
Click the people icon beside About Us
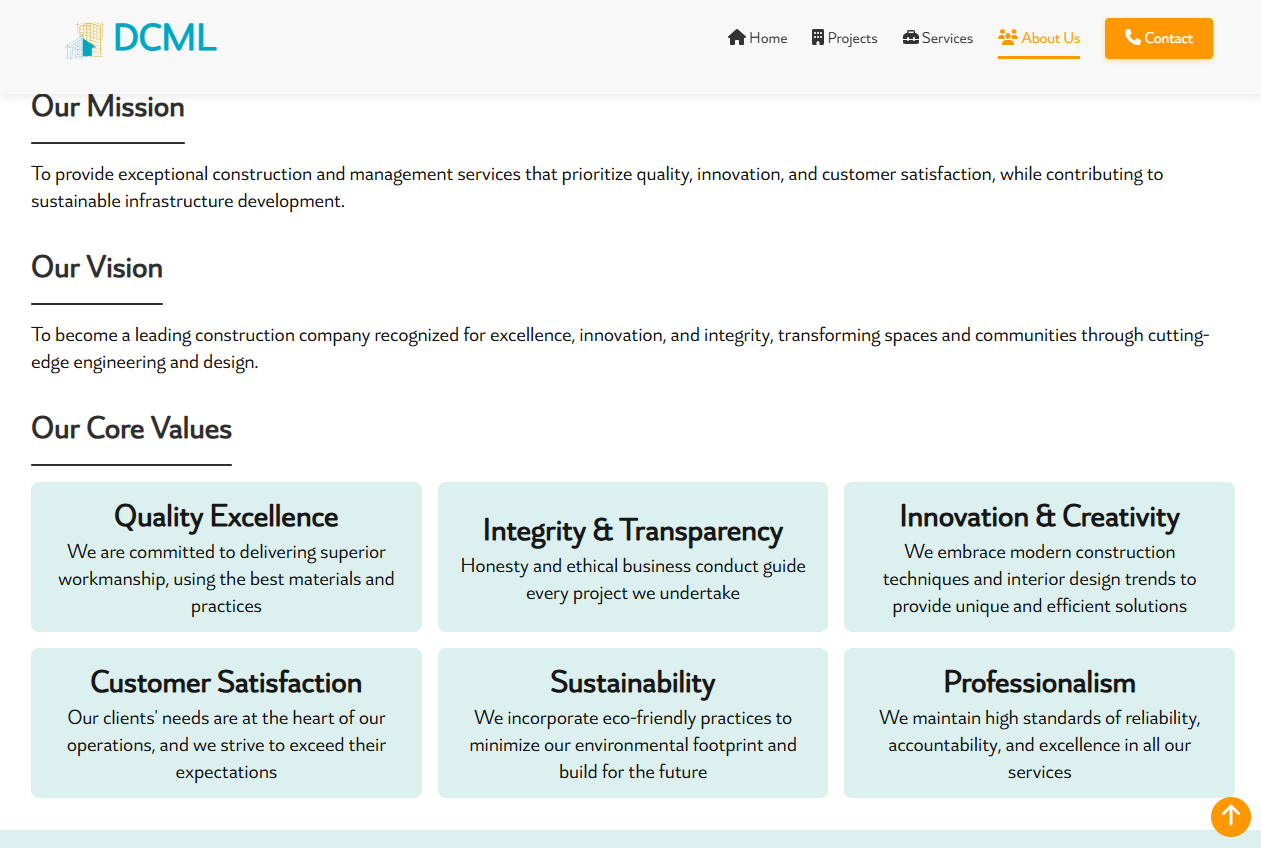pos(1007,38)
